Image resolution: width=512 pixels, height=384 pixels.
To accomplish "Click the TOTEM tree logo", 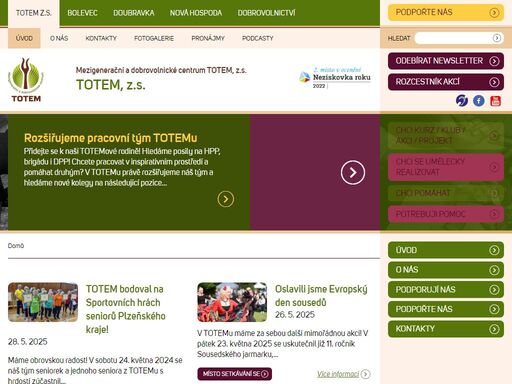I will 26,80.
